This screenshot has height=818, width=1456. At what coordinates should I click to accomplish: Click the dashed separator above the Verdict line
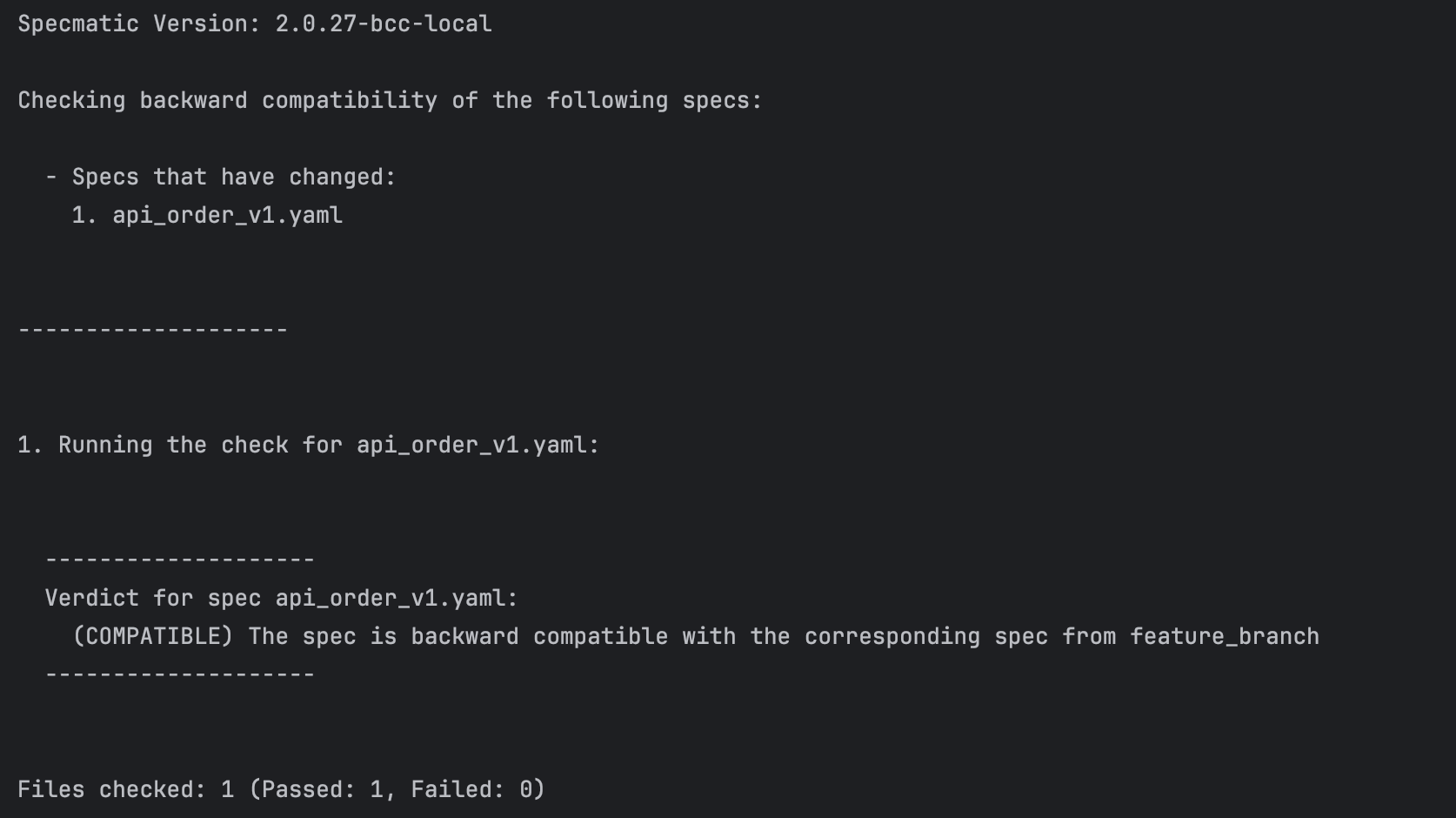[x=179, y=560]
